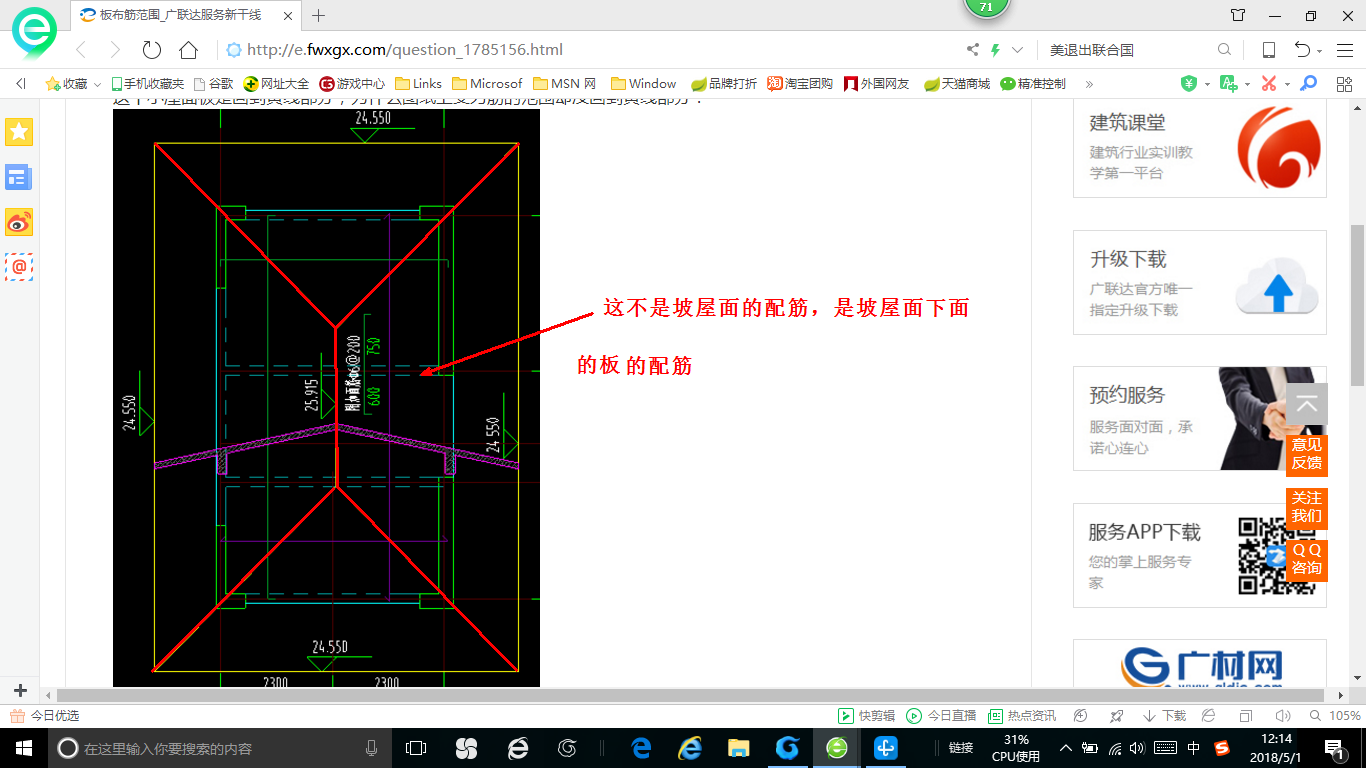Open the 淘宝团购 bookmark
The width and height of the screenshot is (1366, 768).
point(800,84)
